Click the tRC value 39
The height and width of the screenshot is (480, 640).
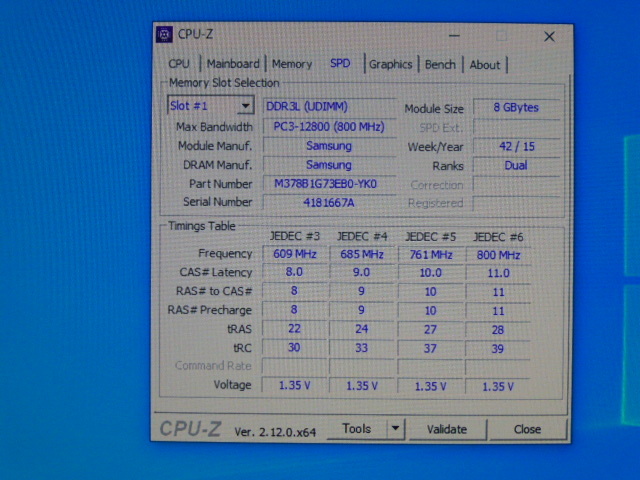pos(498,349)
